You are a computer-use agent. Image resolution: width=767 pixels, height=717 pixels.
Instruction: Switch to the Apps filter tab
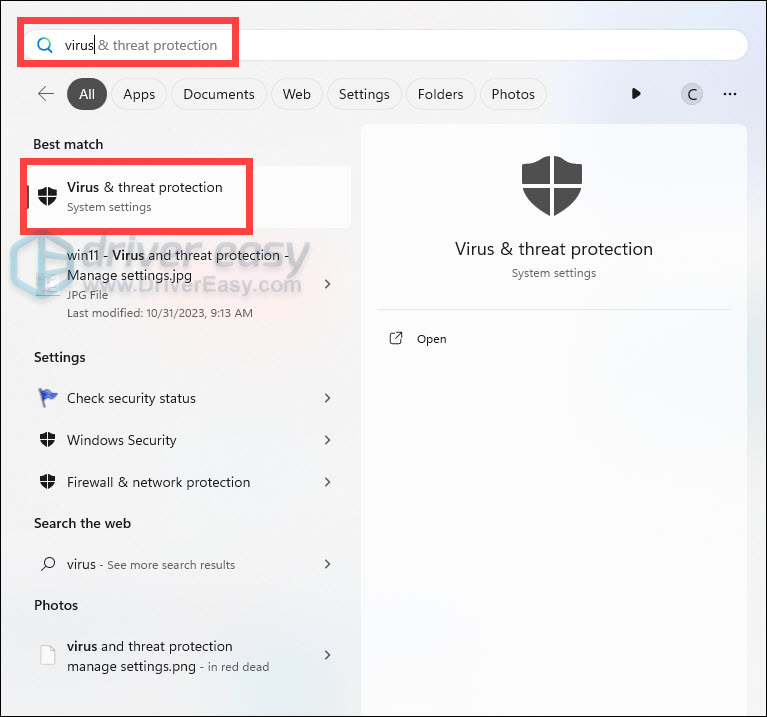point(139,94)
